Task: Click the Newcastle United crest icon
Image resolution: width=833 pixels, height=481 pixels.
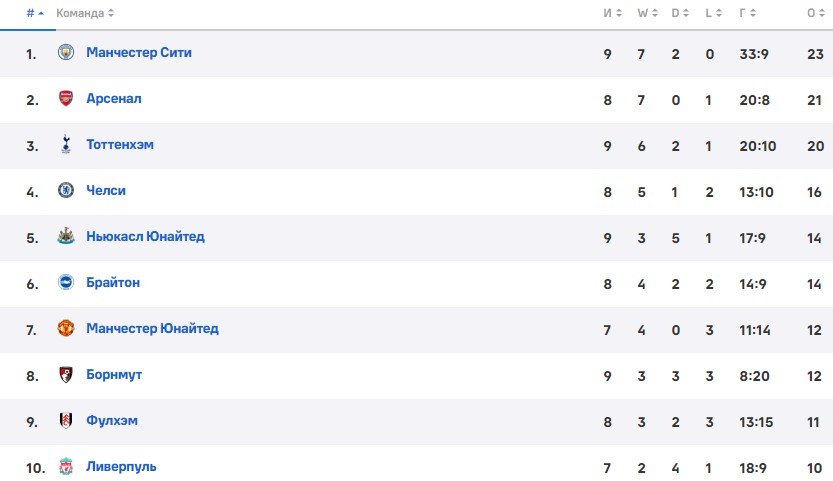Action: (x=66, y=237)
